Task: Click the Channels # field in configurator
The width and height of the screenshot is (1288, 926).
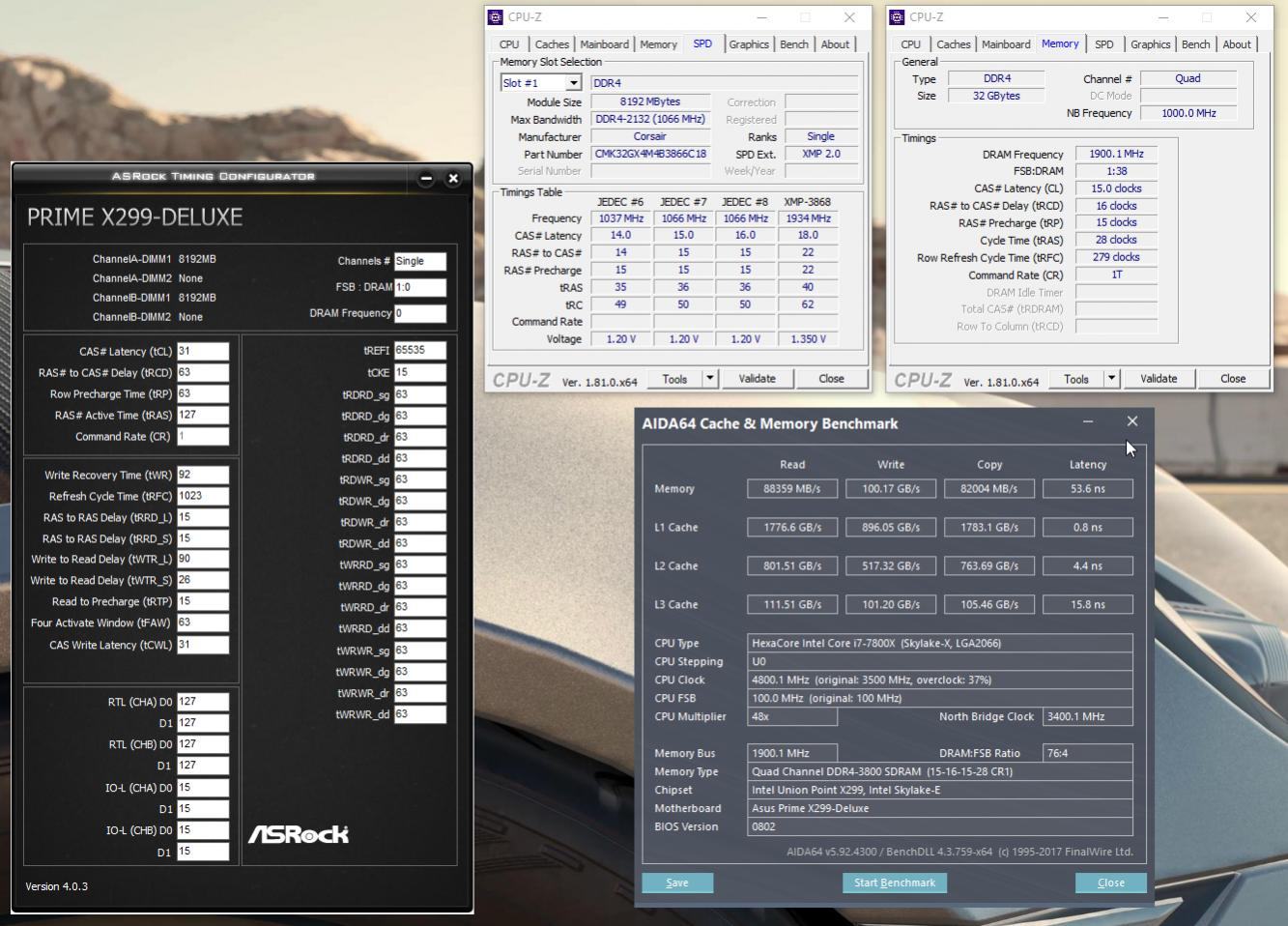Action: click(x=420, y=261)
